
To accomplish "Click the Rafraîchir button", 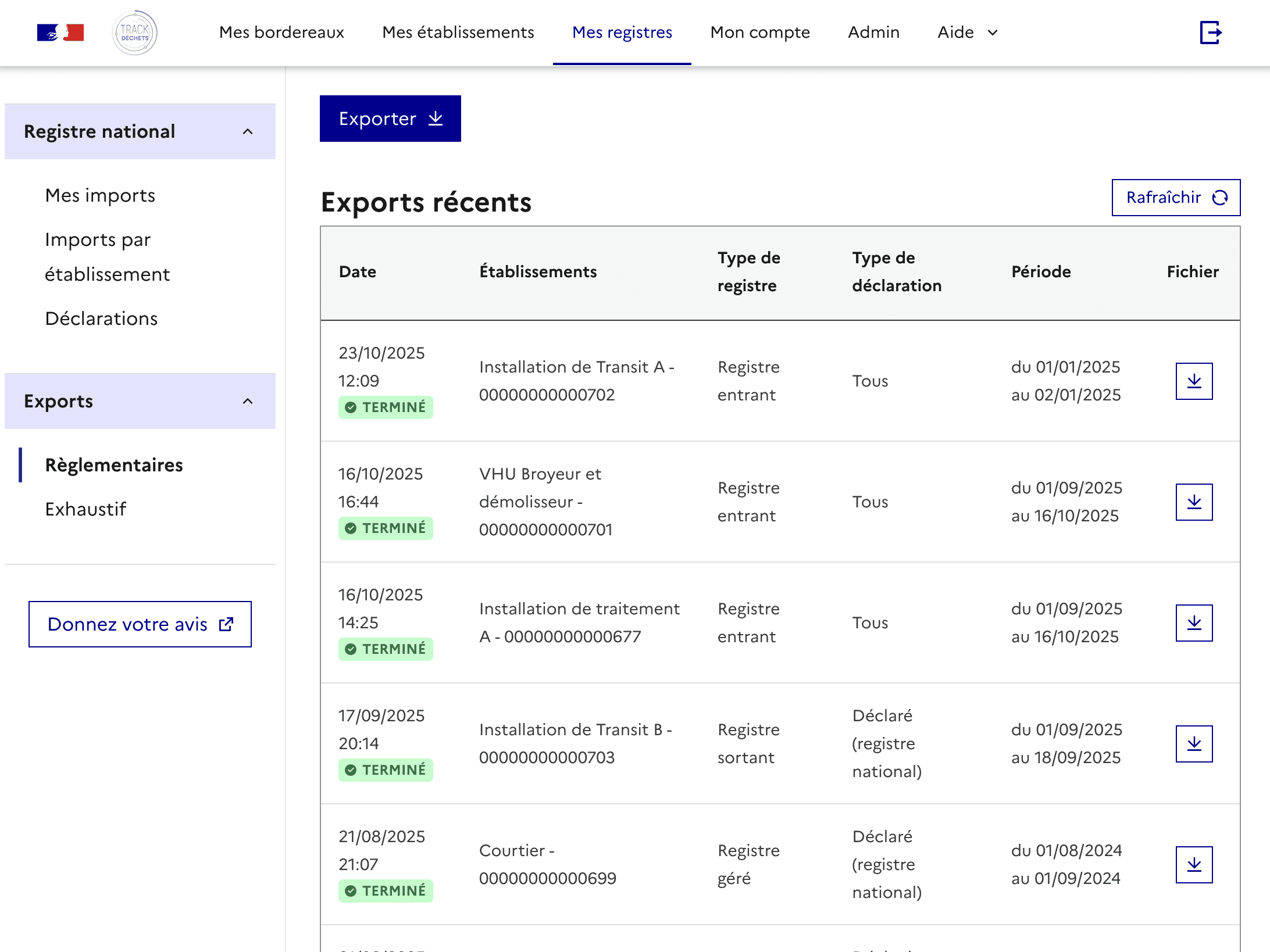I will pyautogui.click(x=1175, y=198).
